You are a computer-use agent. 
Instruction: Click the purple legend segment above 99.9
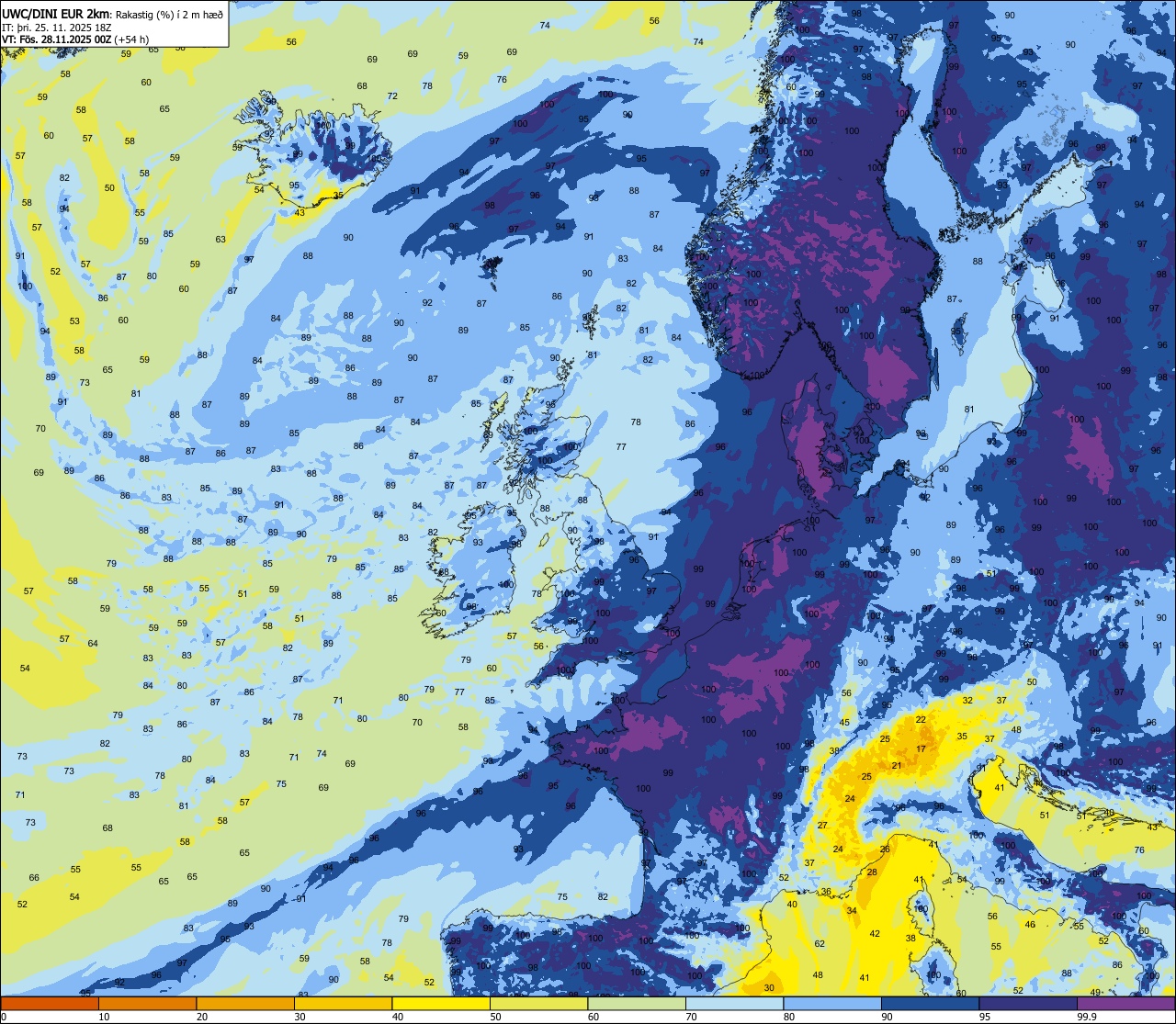(x=1125, y=1003)
